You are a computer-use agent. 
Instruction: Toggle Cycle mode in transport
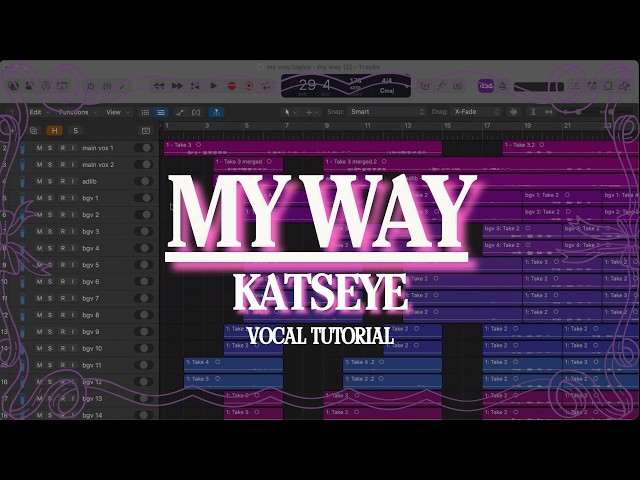pyautogui.click(x=266, y=86)
